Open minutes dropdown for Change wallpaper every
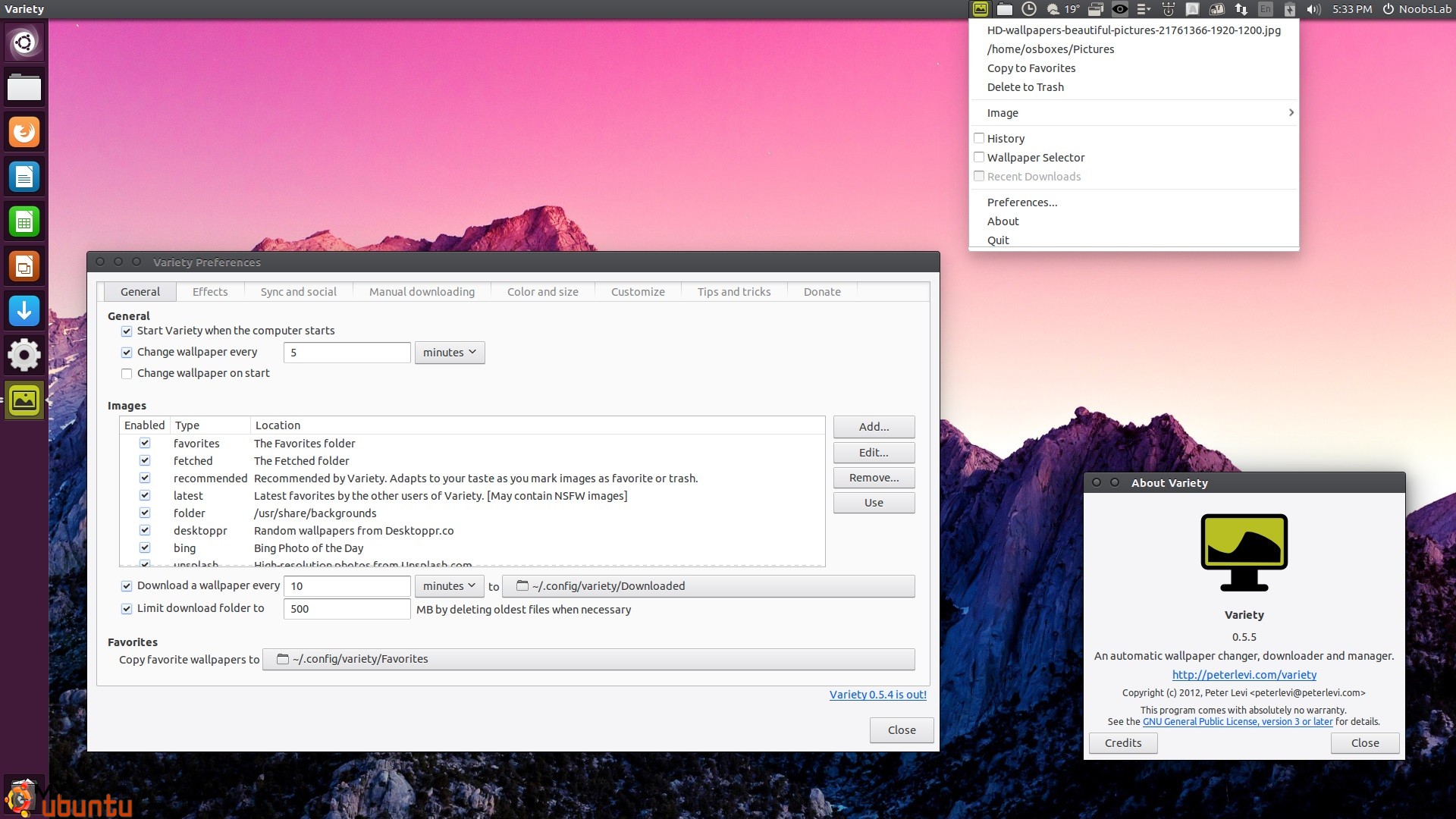The image size is (1456, 819). 450,353
